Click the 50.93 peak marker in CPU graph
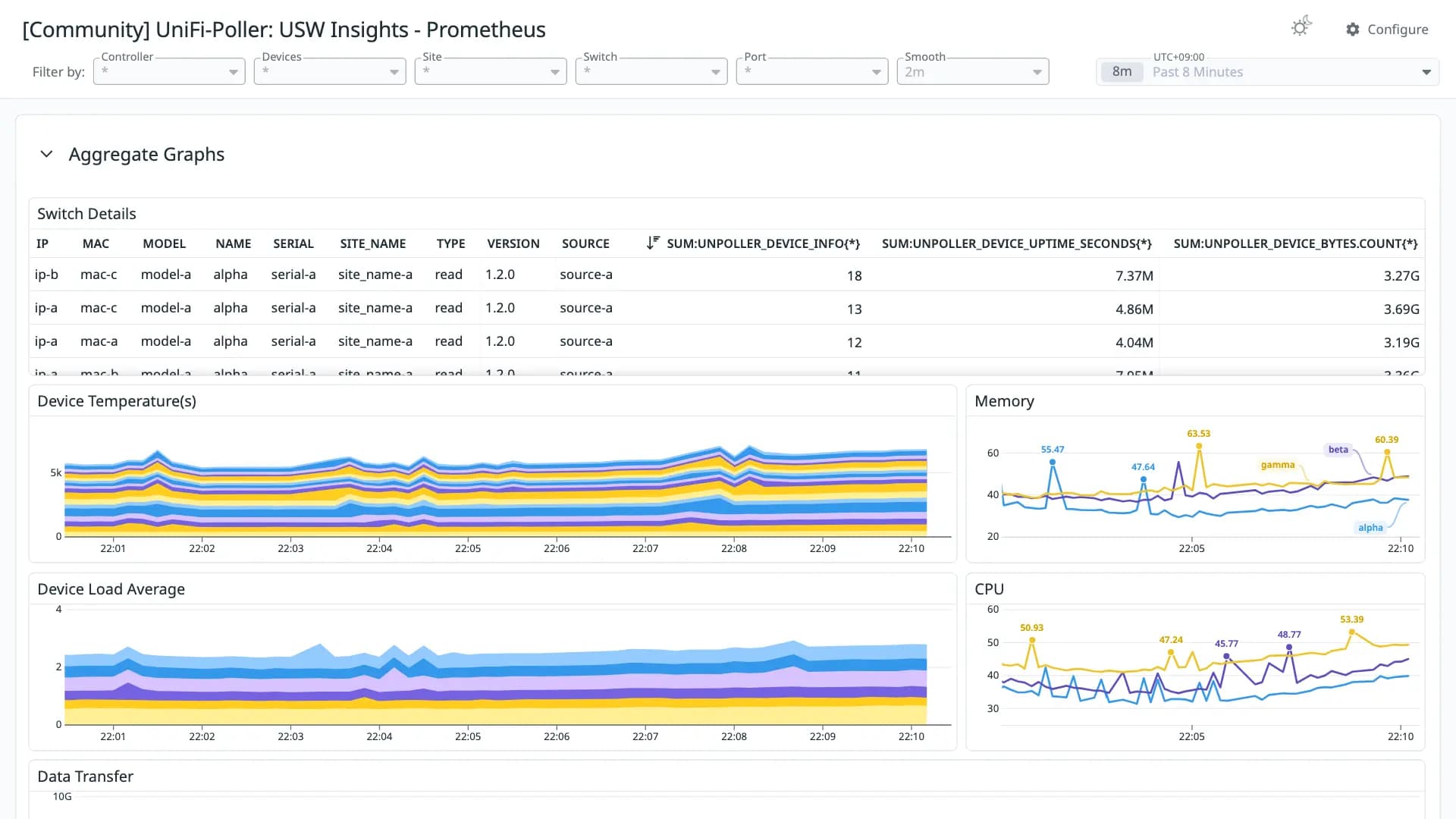 [x=1032, y=640]
